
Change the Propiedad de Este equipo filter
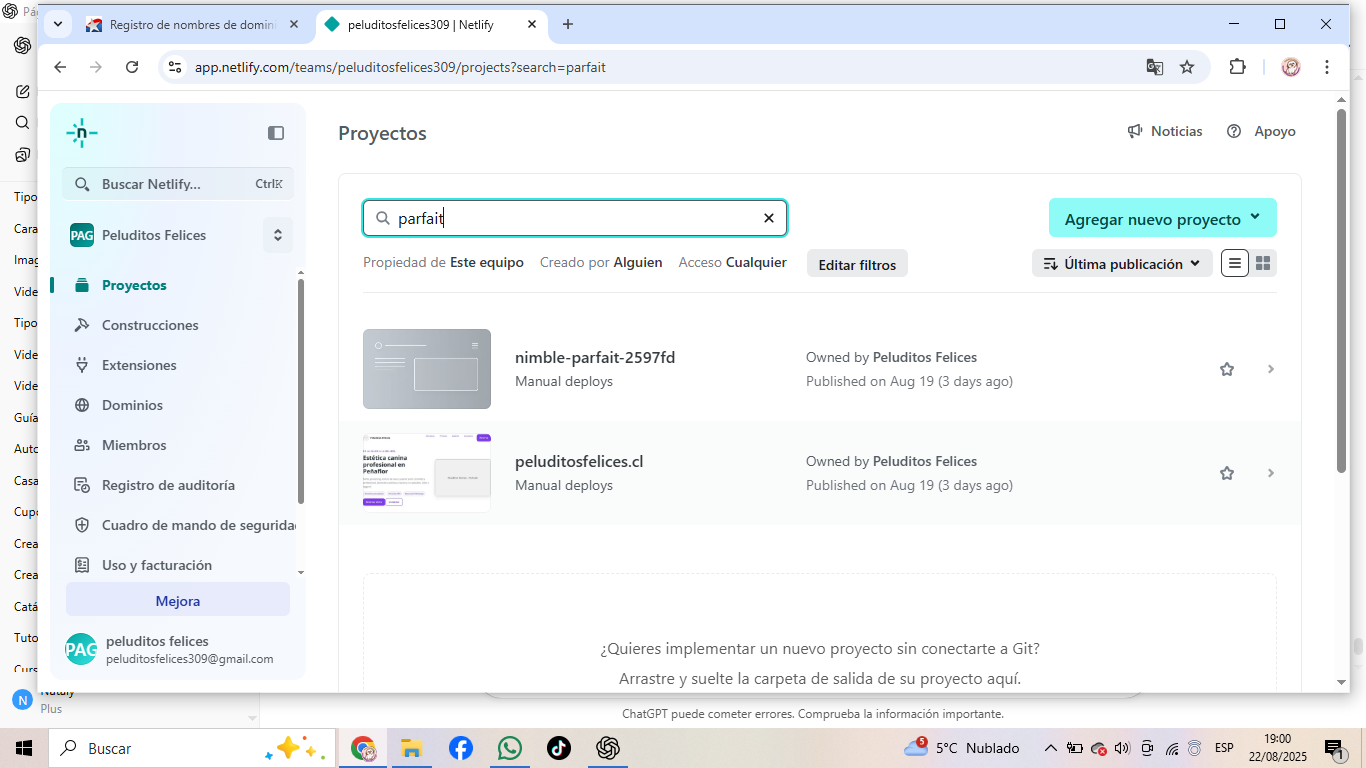click(443, 262)
